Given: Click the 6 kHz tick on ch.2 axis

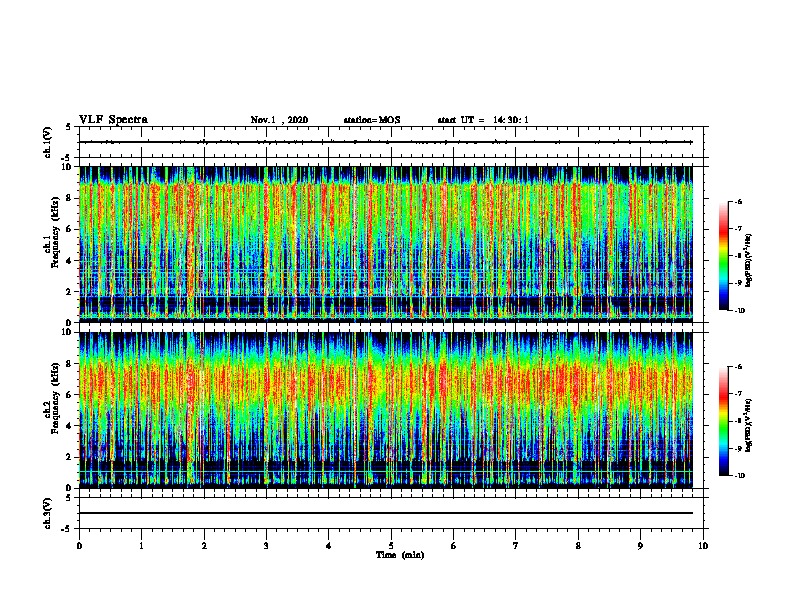Looking at the screenshot, I should (x=70, y=394).
